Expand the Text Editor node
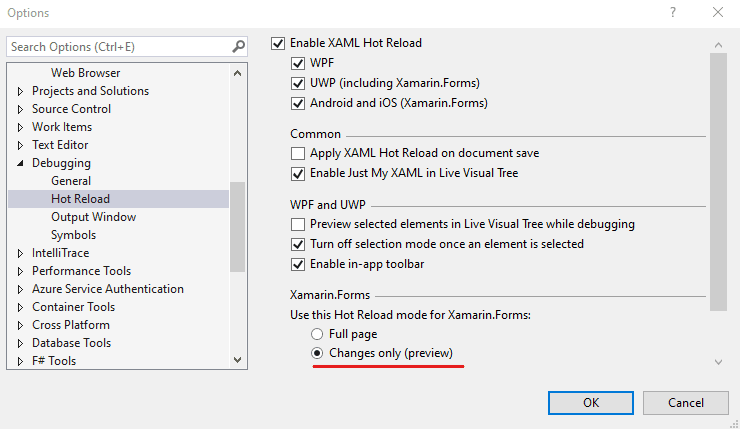 tap(20, 145)
